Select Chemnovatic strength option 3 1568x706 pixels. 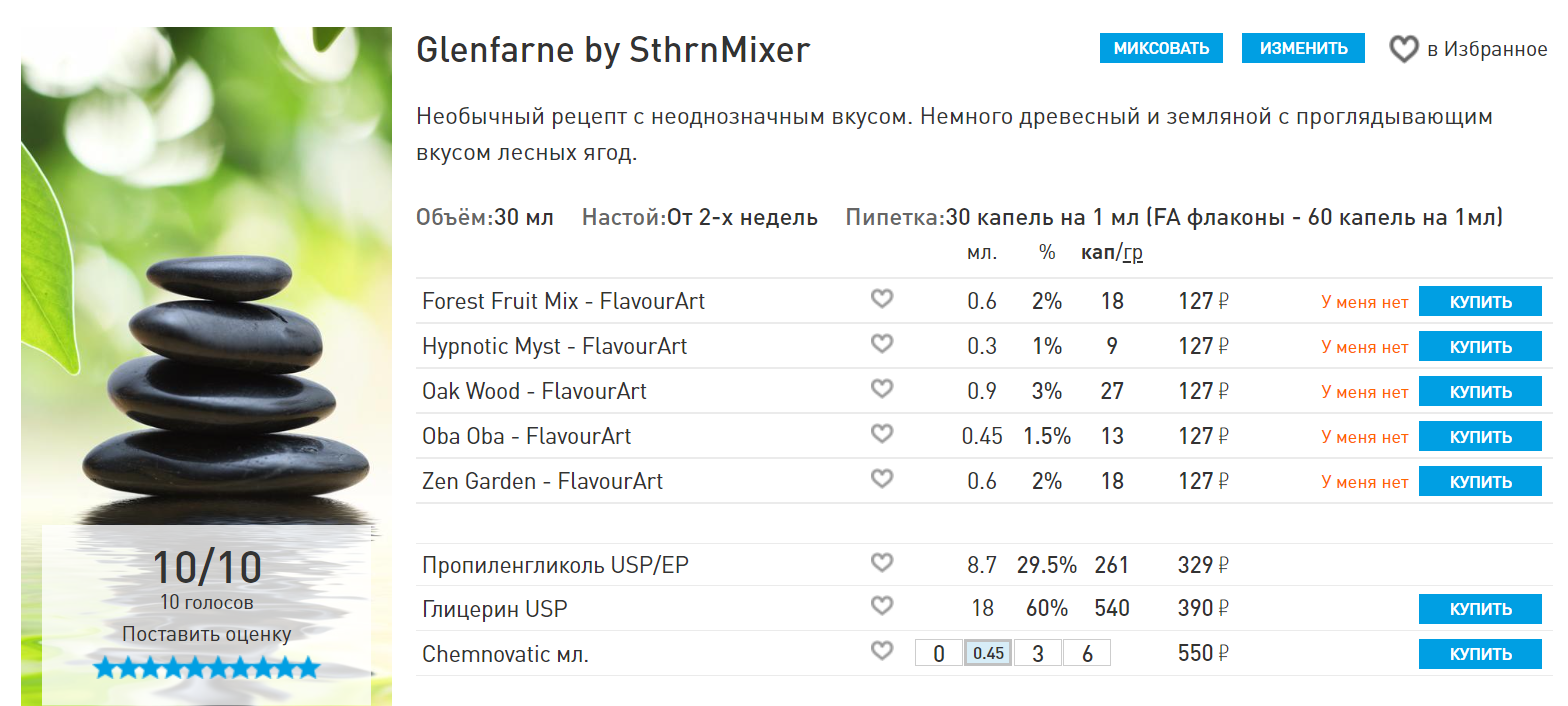pos(1038,654)
